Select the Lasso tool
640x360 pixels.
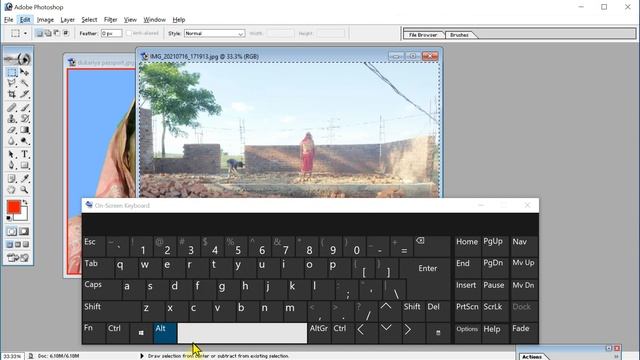pyautogui.click(x=12, y=83)
